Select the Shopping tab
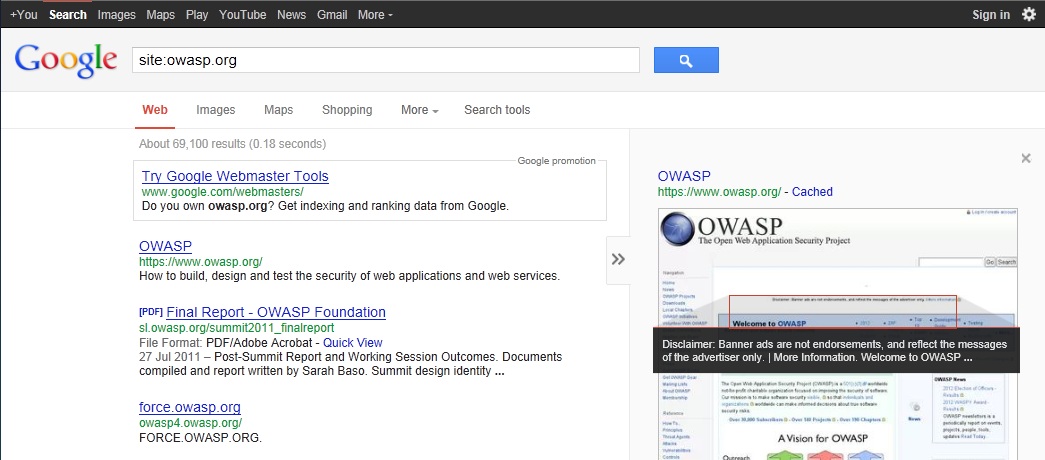The width and height of the screenshot is (1045, 460). tap(347, 110)
